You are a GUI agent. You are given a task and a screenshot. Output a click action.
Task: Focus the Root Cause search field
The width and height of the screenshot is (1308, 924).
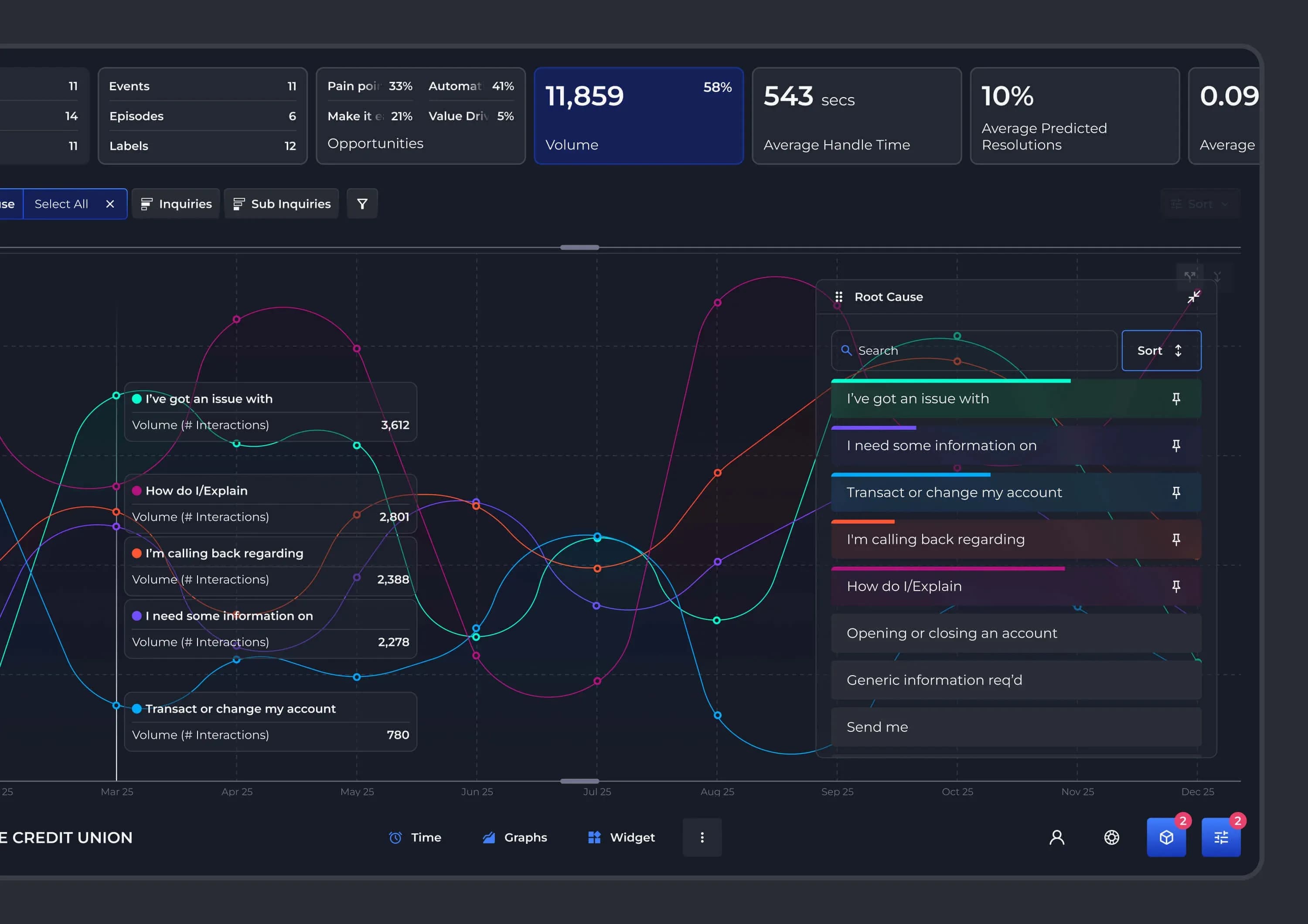tap(974, 351)
